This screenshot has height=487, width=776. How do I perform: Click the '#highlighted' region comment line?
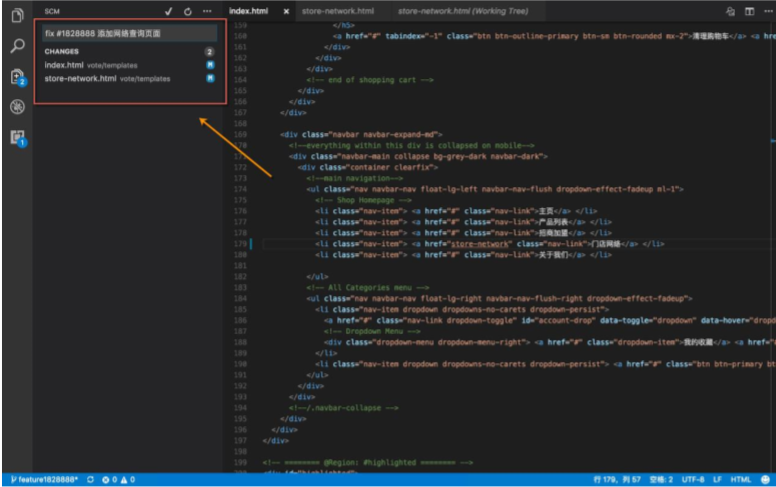coord(368,463)
